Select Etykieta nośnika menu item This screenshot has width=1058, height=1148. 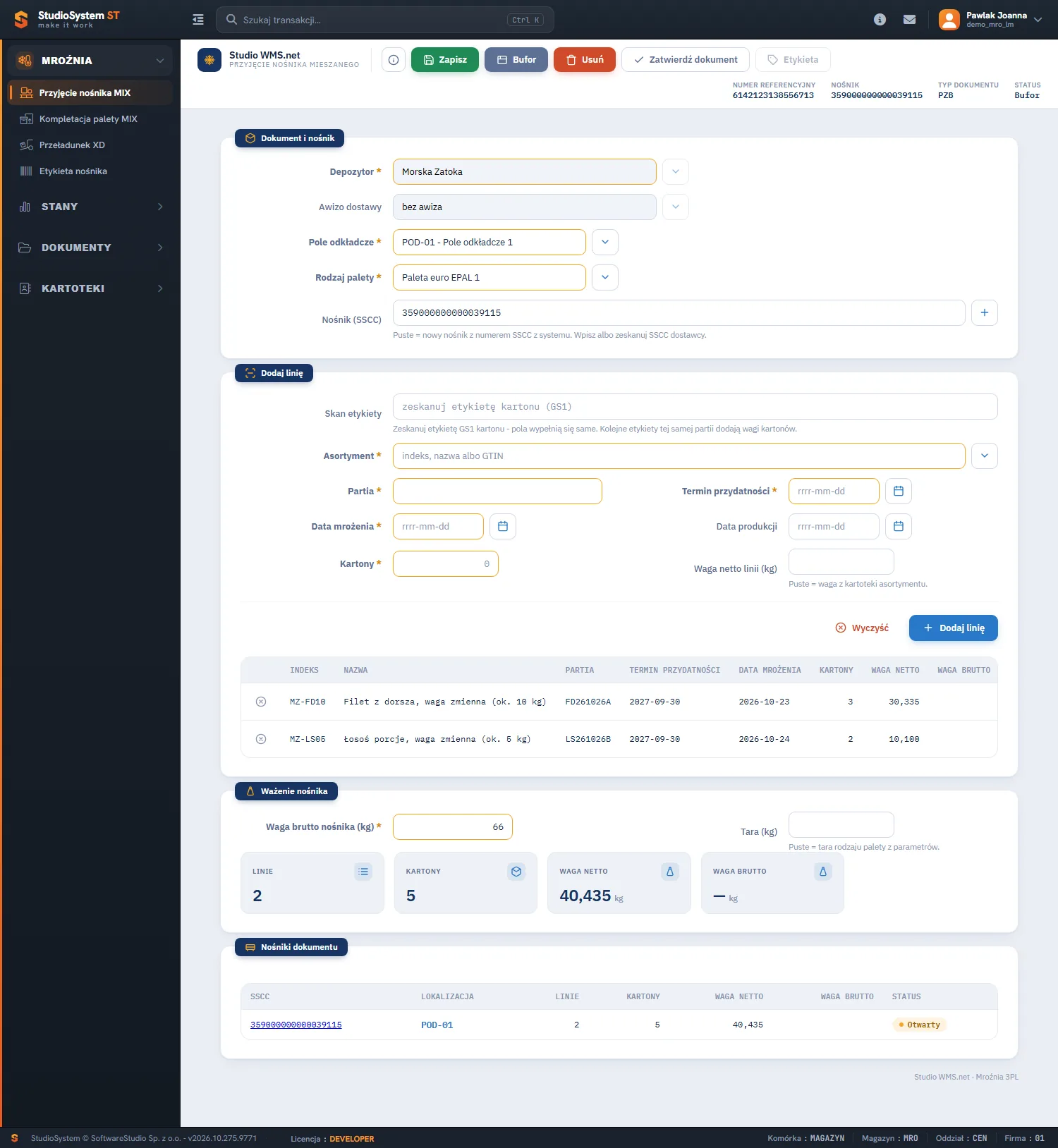[x=90, y=171]
